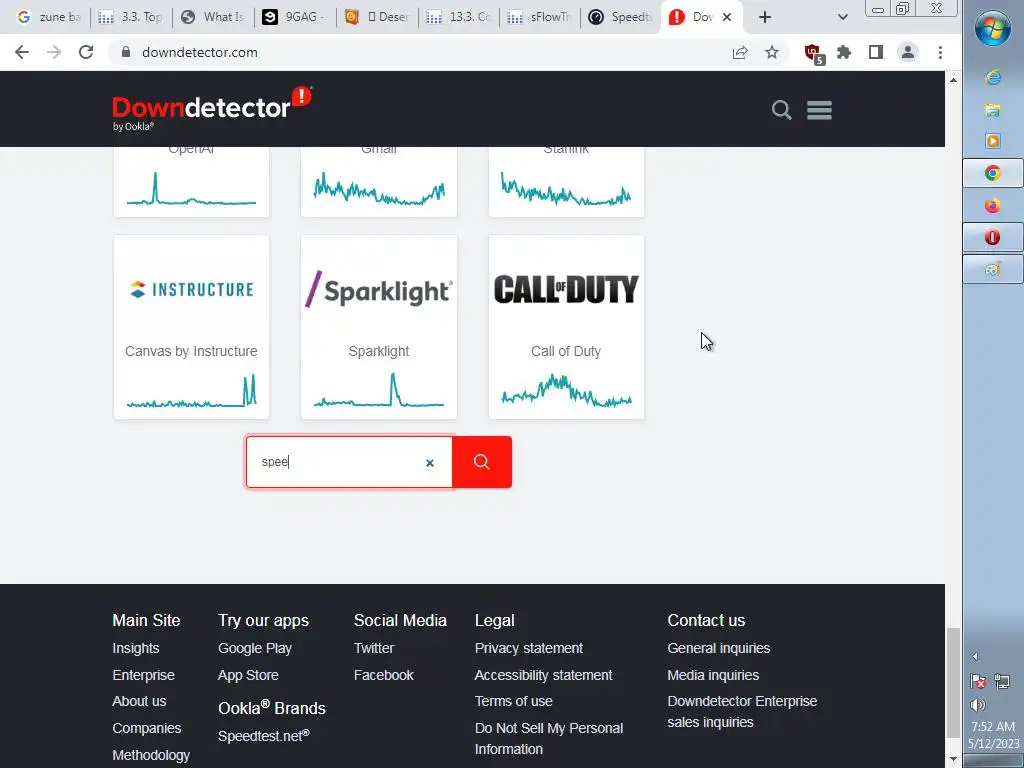Switch to the 'What Is' tab
Image resolution: width=1024 pixels, height=768 pixels.
pos(212,17)
